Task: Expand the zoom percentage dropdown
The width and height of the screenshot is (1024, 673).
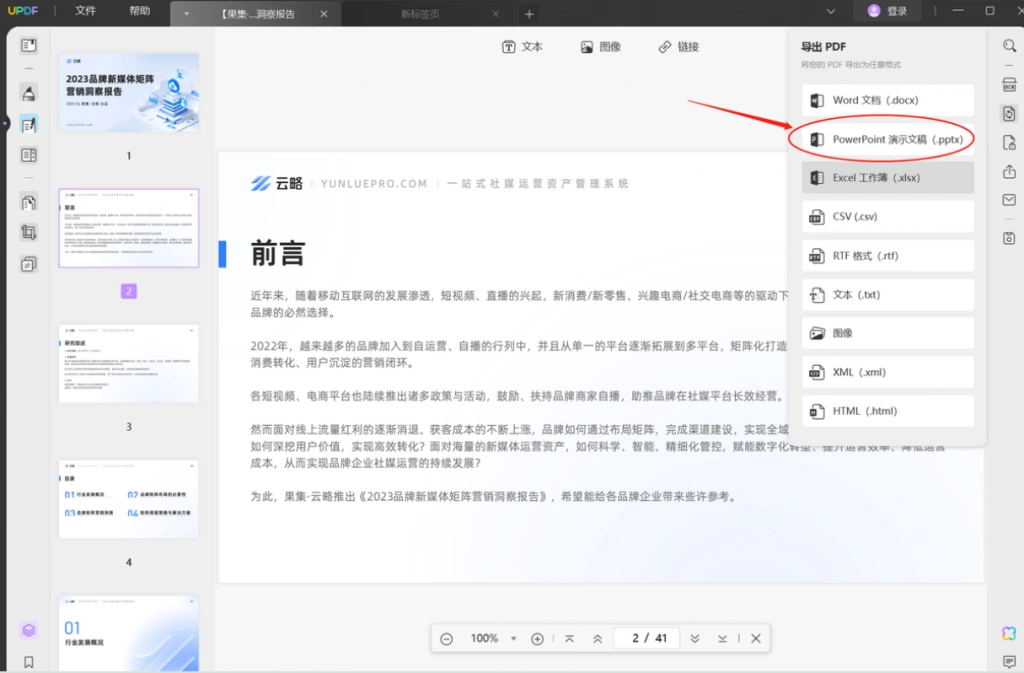Action: 513,638
